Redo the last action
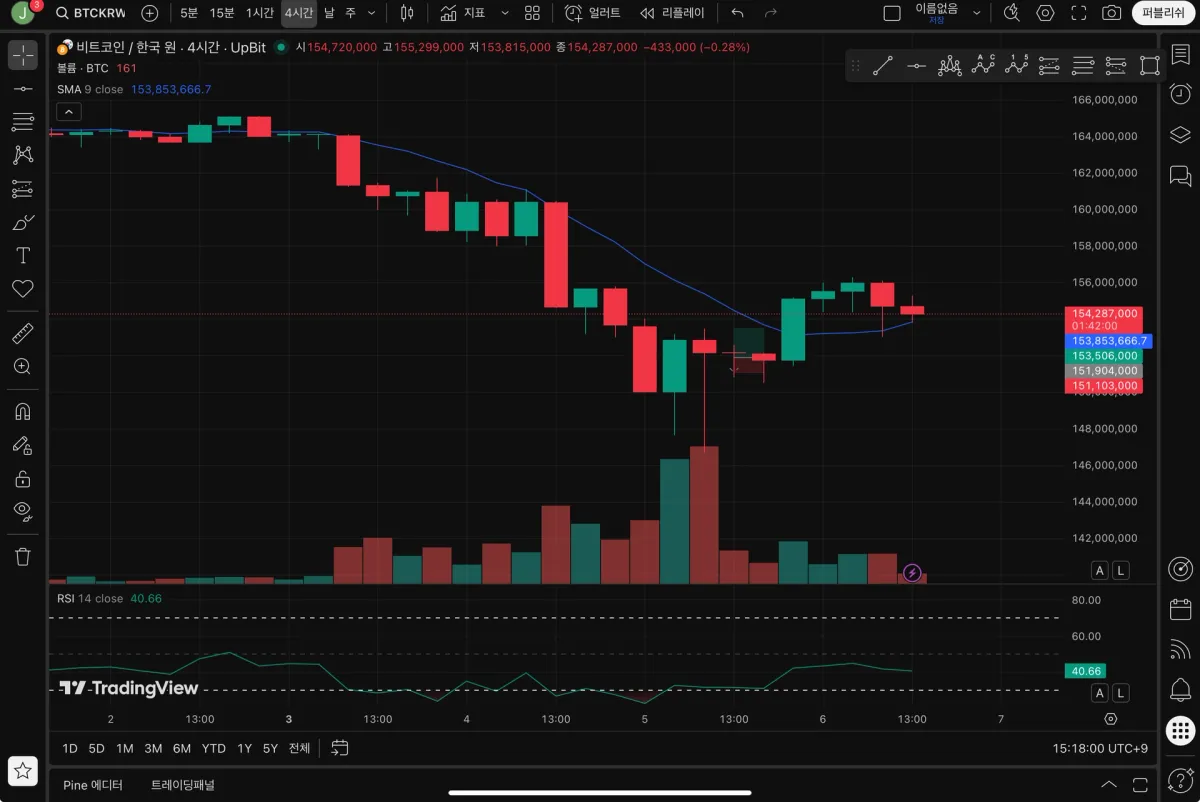This screenshot has height=802, width=1200. pos(770,13)
